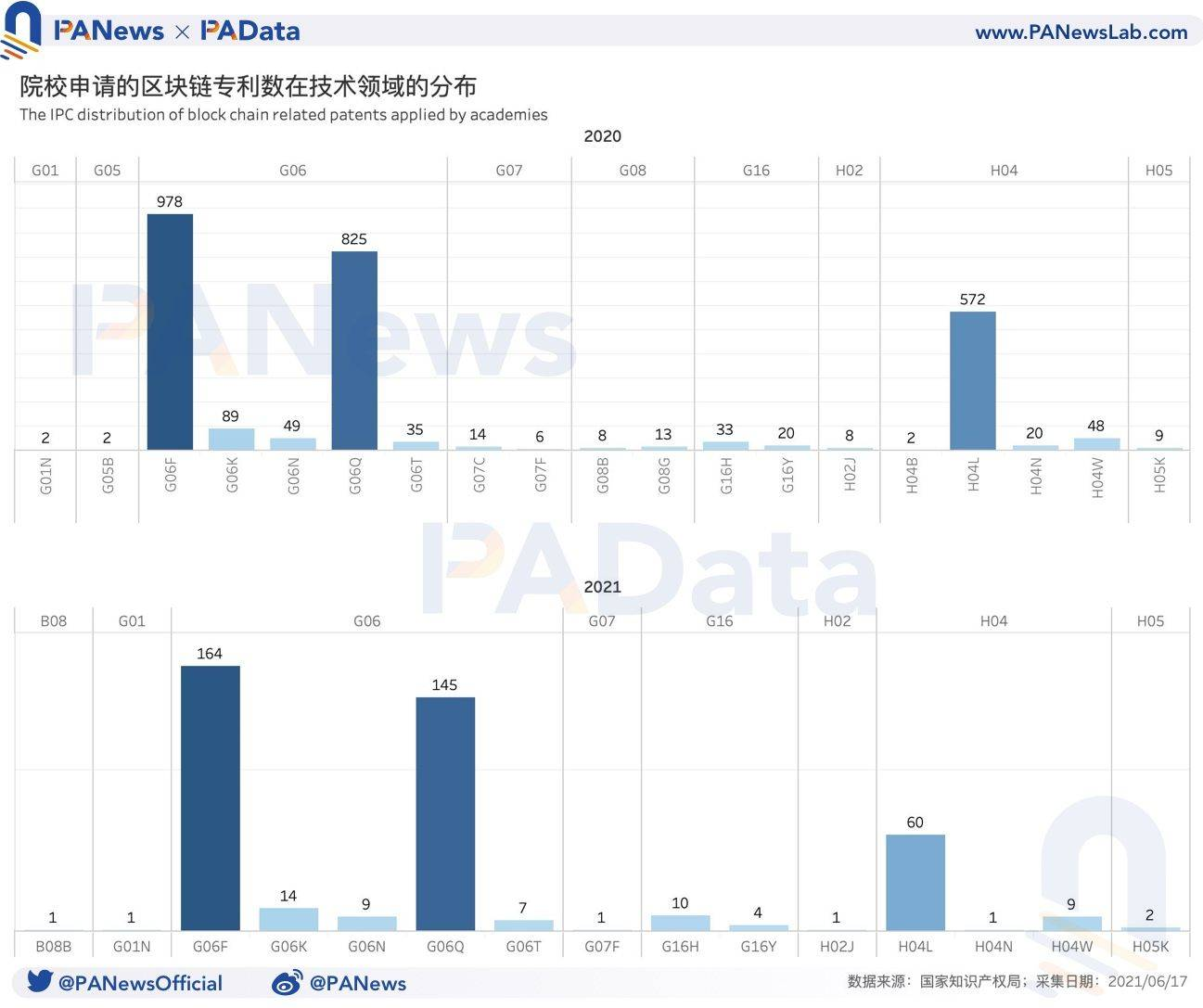This screenshot has height=1008, width=1203.
Task: Click the H04B axis label in 2020 chart
Action: pos(912,475)
